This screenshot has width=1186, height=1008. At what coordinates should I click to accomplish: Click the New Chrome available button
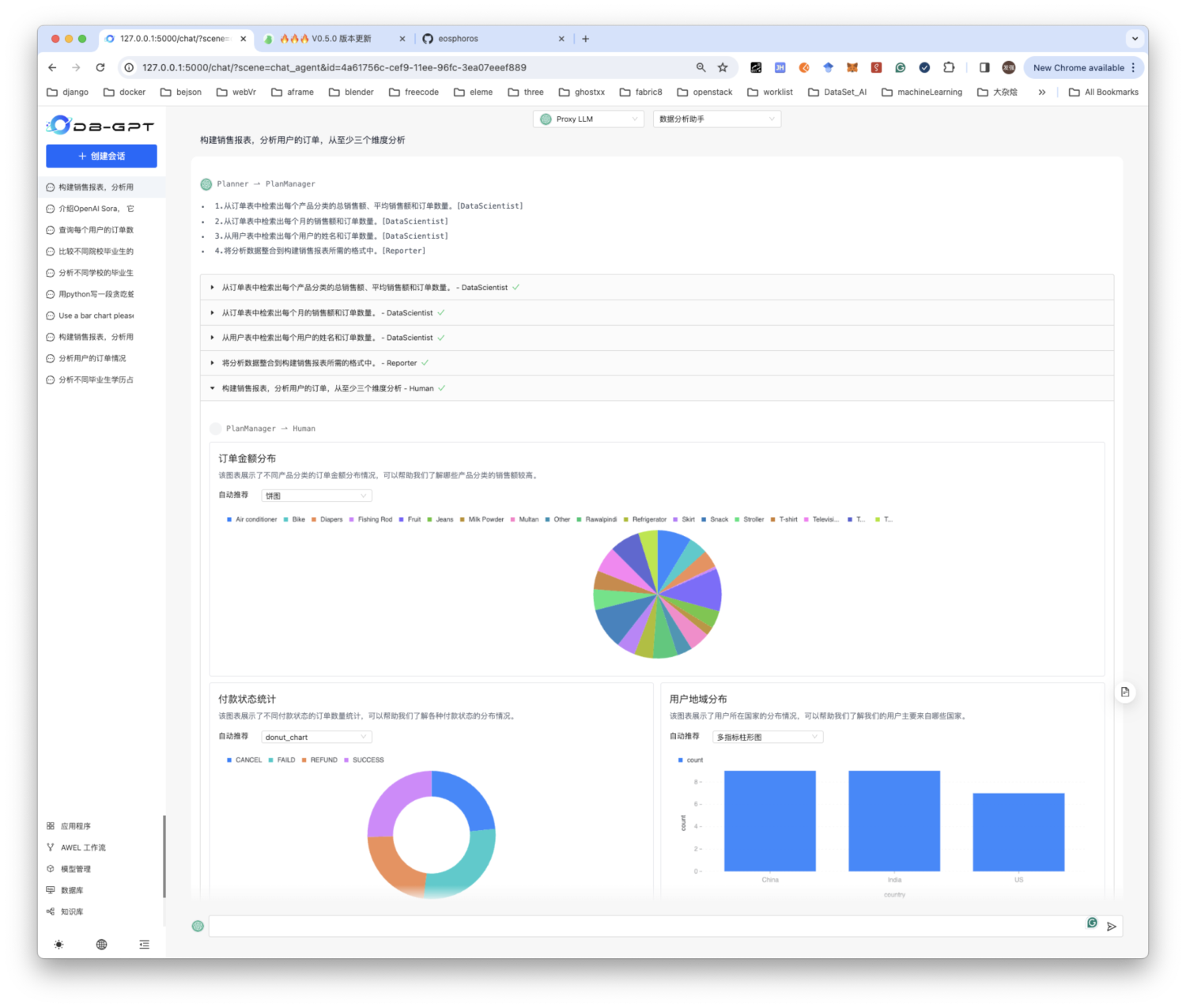pyautogui.click(x=1084, y=67)
